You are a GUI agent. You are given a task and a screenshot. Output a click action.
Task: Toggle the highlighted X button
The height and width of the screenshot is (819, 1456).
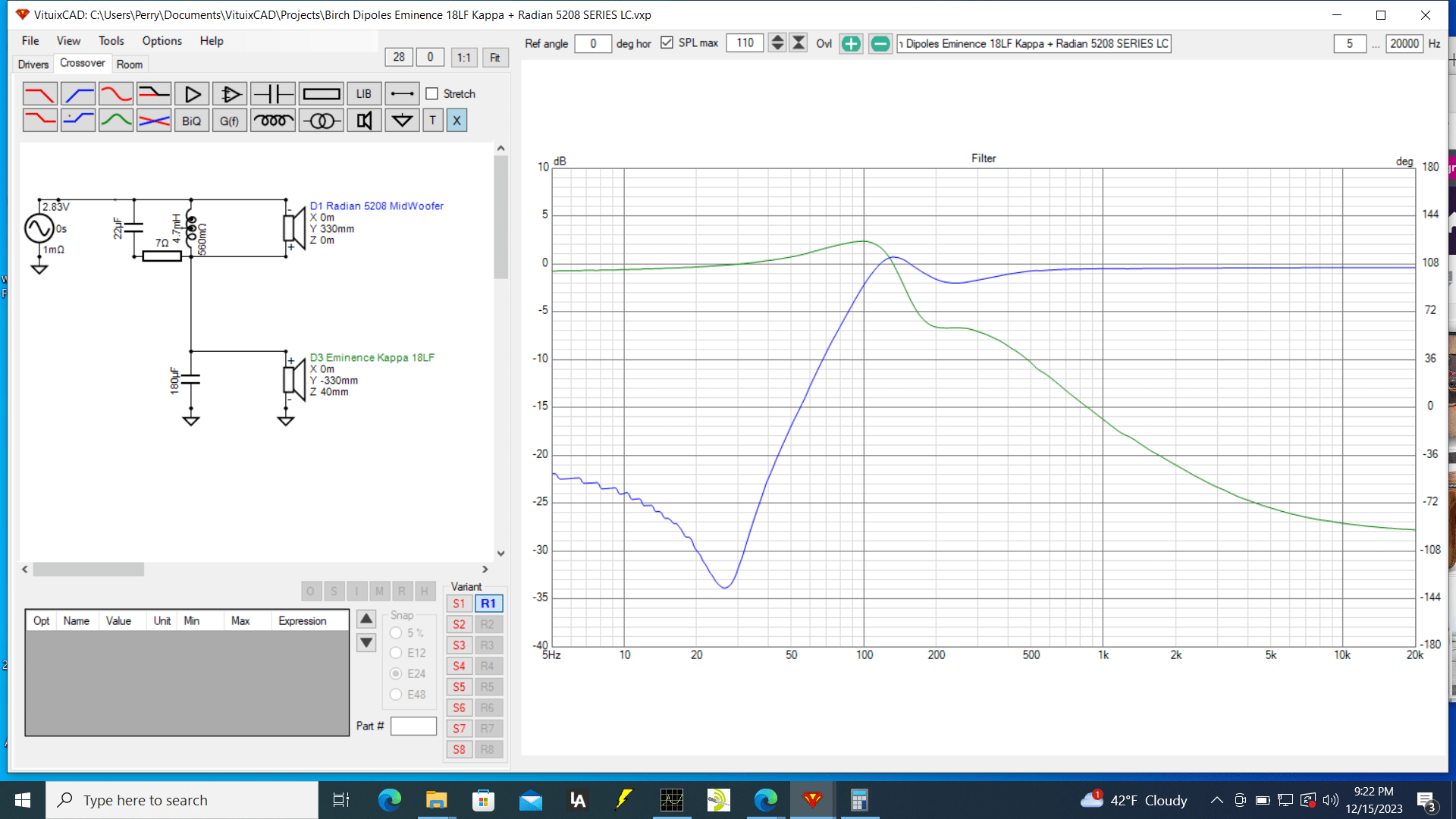pyautogui.click(x=457, y=121)
